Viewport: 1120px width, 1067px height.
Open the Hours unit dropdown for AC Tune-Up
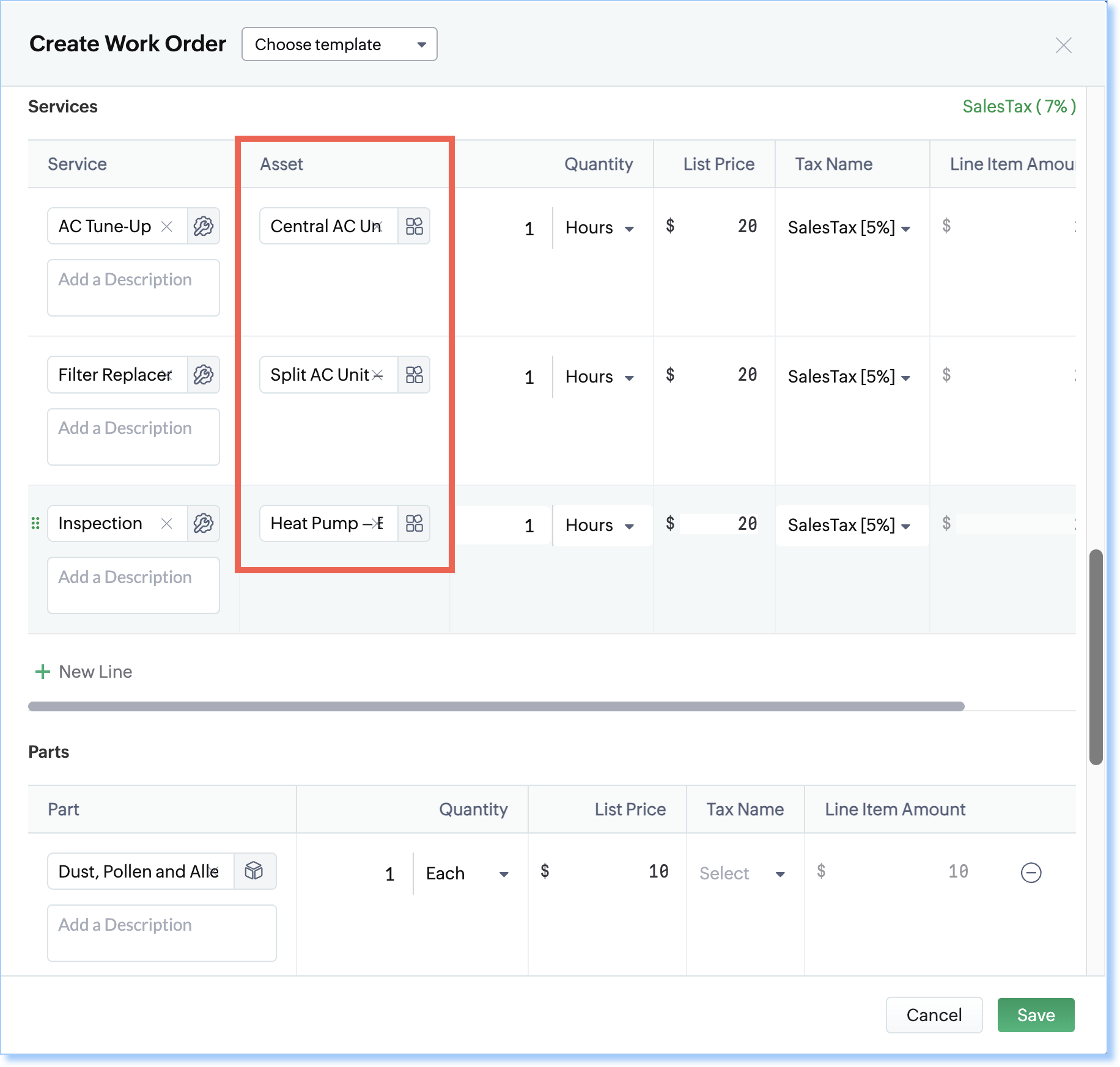tap(599, 227)
